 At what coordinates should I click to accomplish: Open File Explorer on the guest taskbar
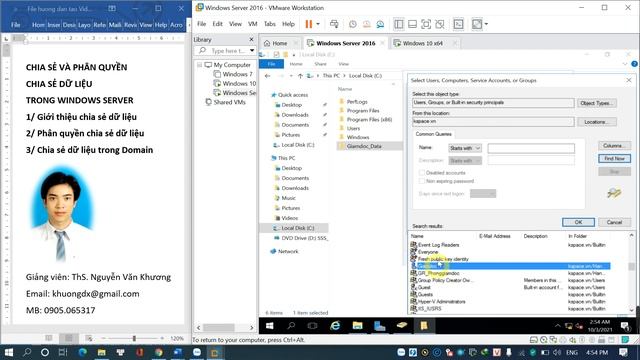pos(358,326)
